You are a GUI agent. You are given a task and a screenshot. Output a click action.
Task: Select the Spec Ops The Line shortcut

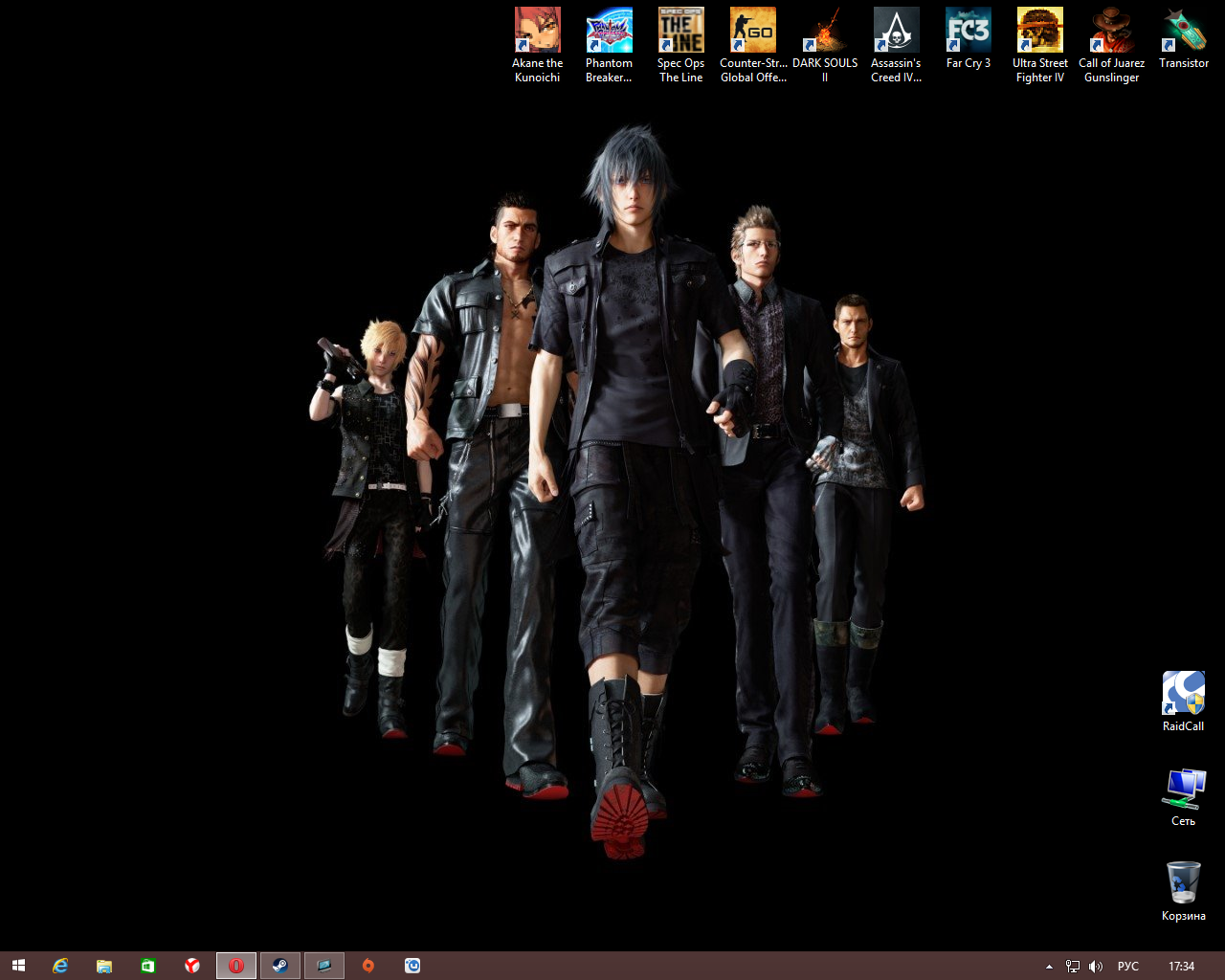pyautogui.click(x=680, y=45)
